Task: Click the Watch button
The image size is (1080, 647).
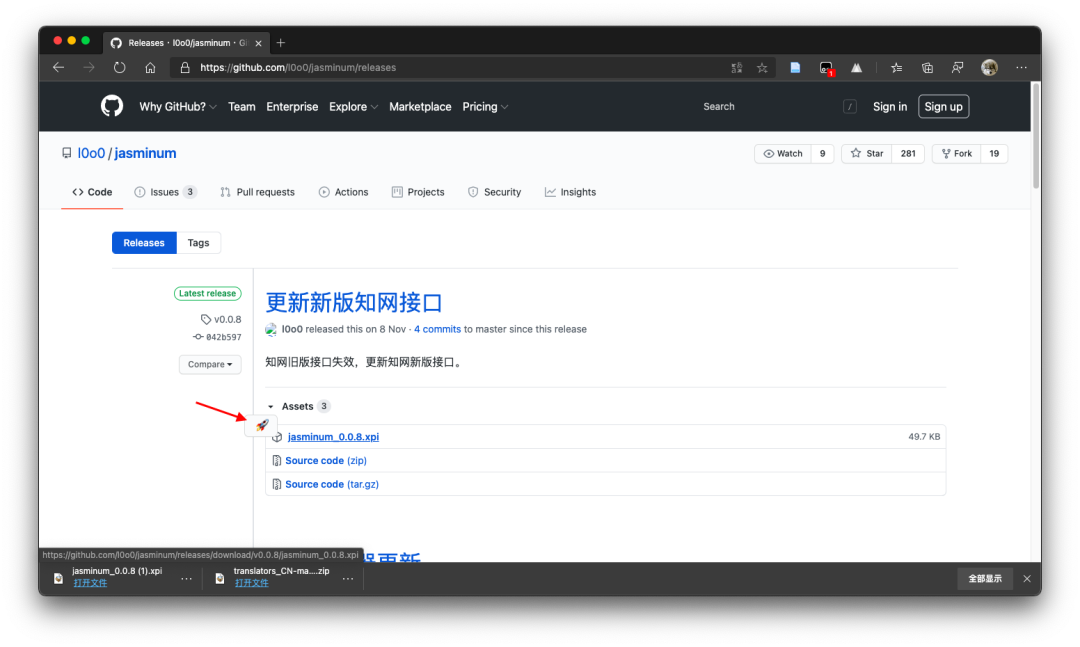Action: click(x=783, y=154)
